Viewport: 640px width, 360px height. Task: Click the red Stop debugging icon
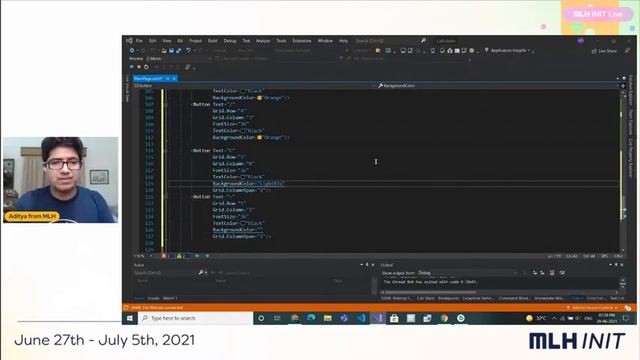[x=139, y=67]
